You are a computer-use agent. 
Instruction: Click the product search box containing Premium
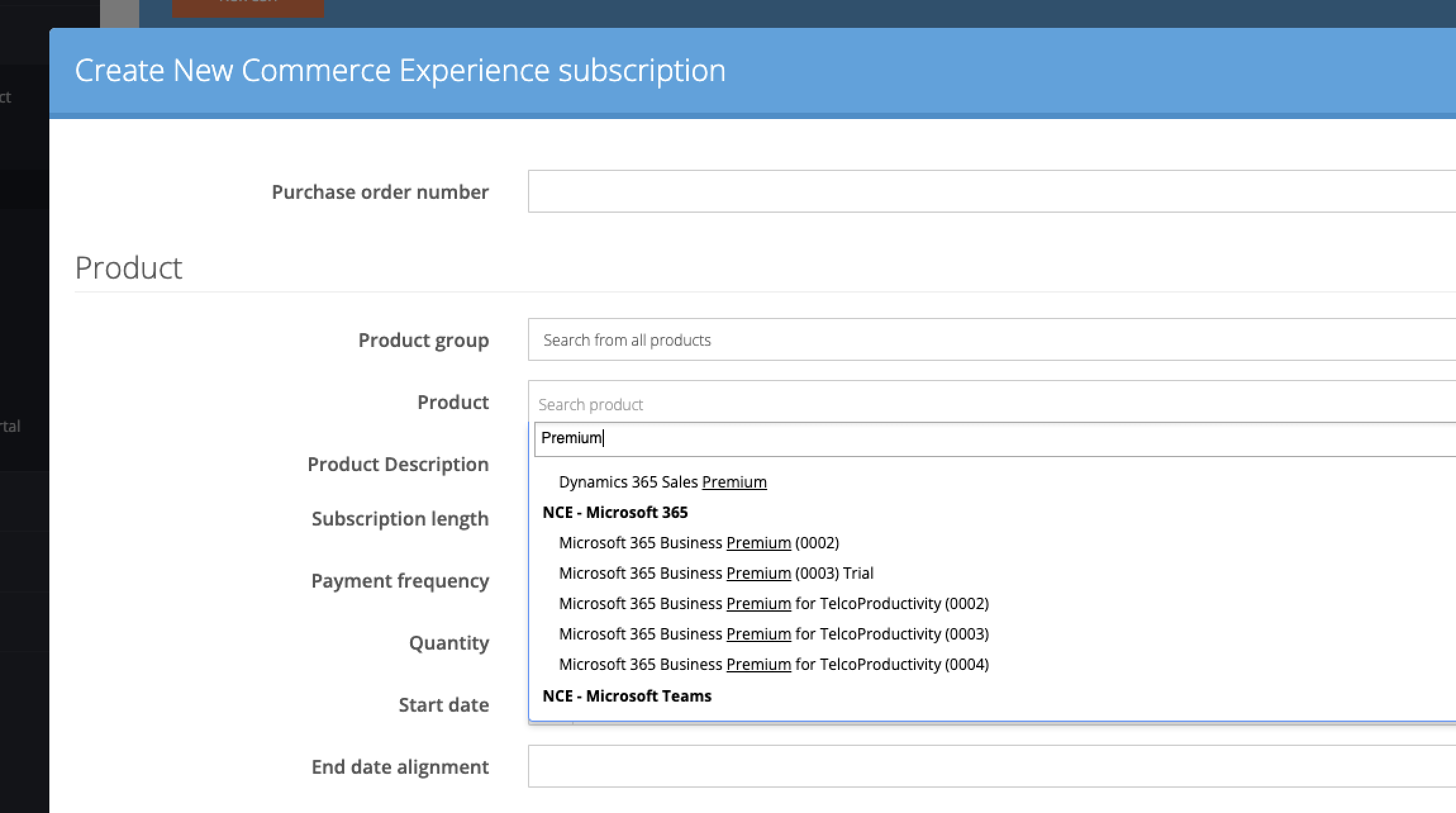coord(995,439)
